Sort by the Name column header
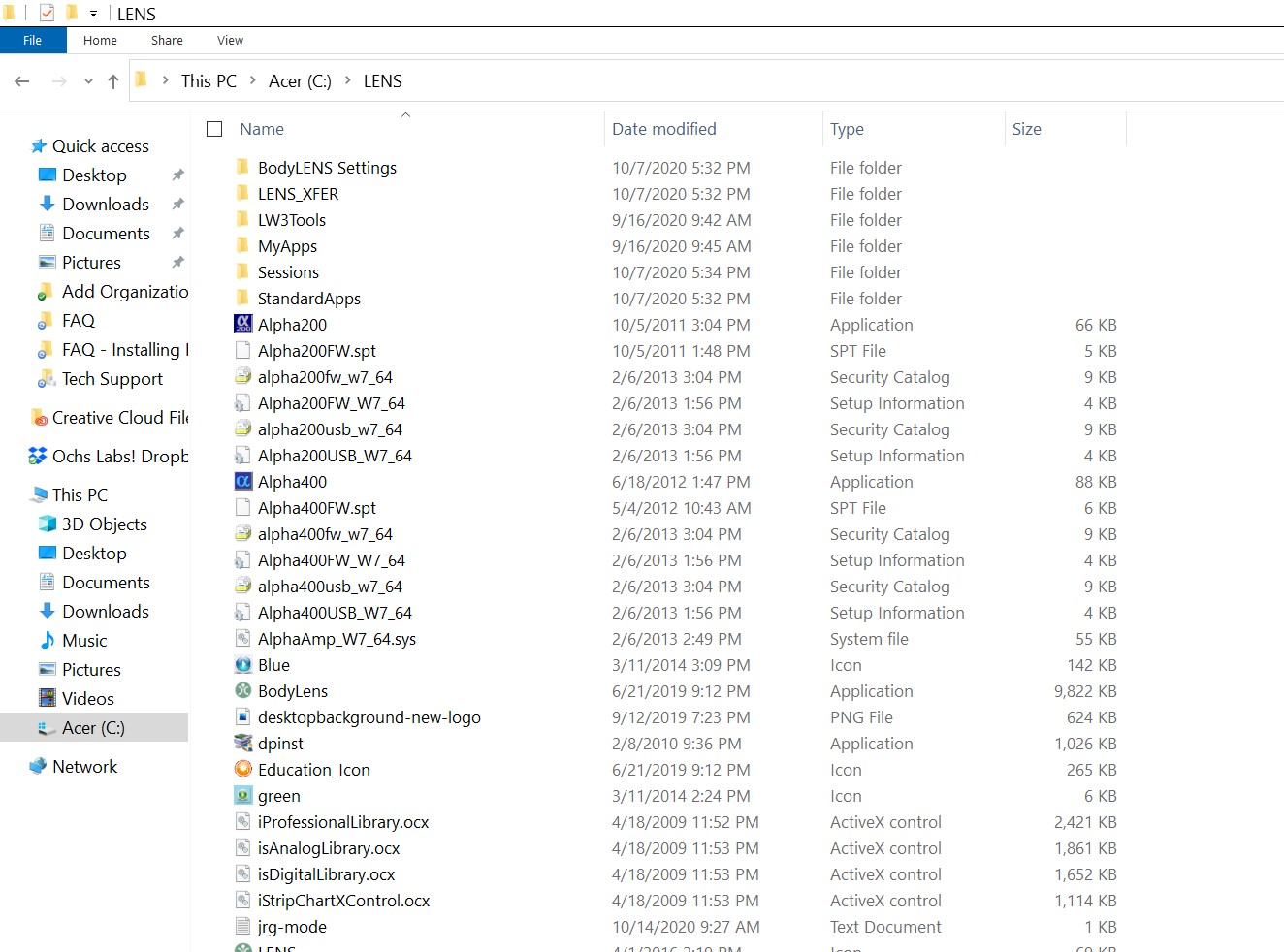 262,129
